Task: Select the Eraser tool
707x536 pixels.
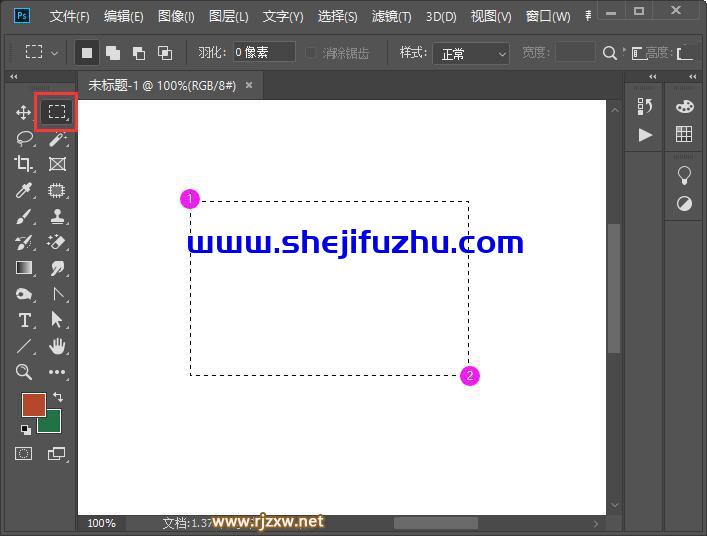Action: tap(57, 243)
